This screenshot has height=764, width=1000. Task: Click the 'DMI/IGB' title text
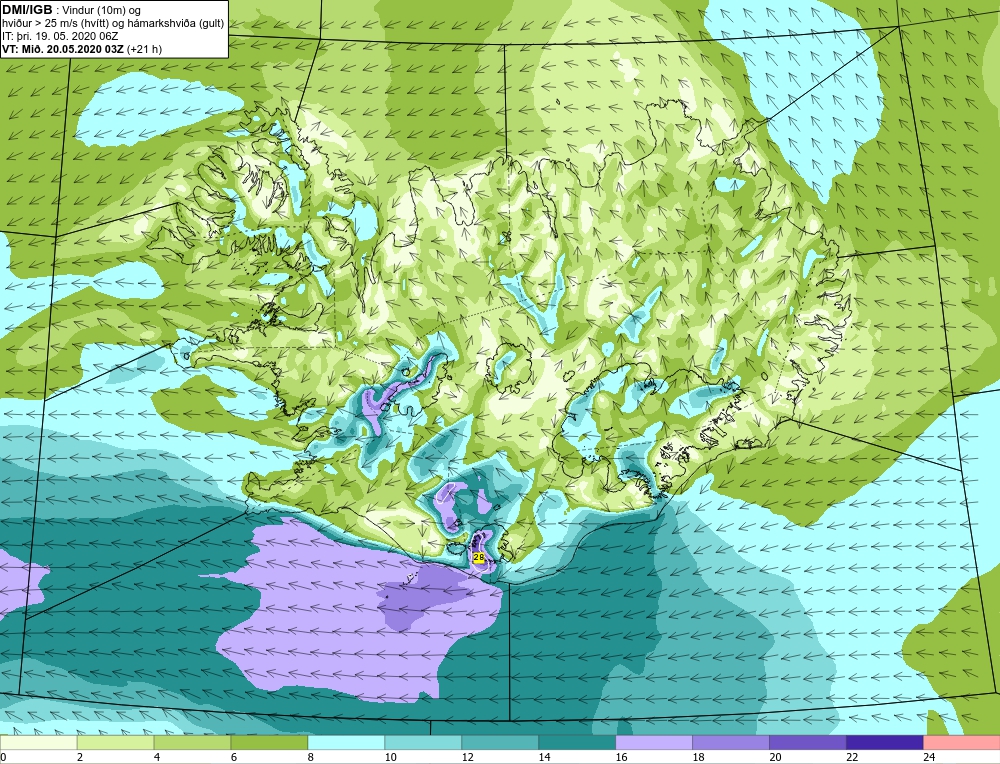pyautogui.click(x=28, y=10)
